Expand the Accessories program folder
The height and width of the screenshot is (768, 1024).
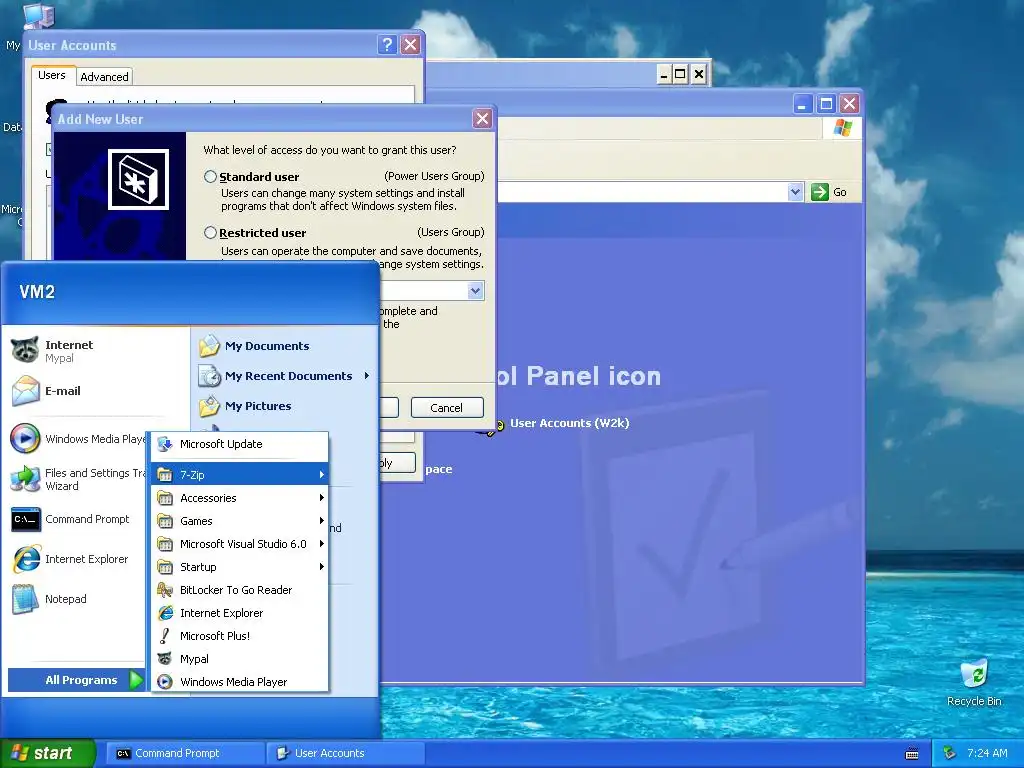coord(240,498)
